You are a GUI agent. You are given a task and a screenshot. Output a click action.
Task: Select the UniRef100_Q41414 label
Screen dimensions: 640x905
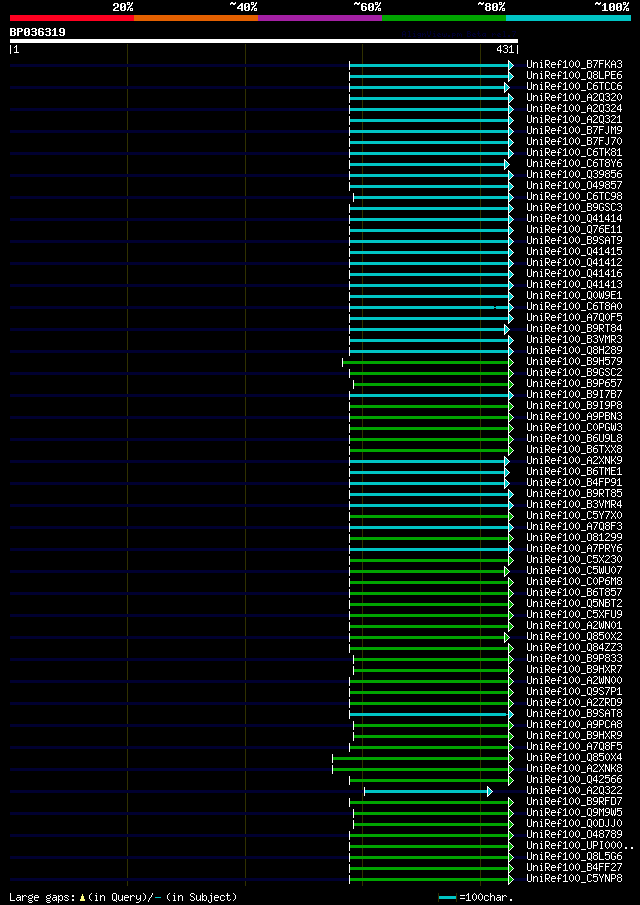coord(574,218)
